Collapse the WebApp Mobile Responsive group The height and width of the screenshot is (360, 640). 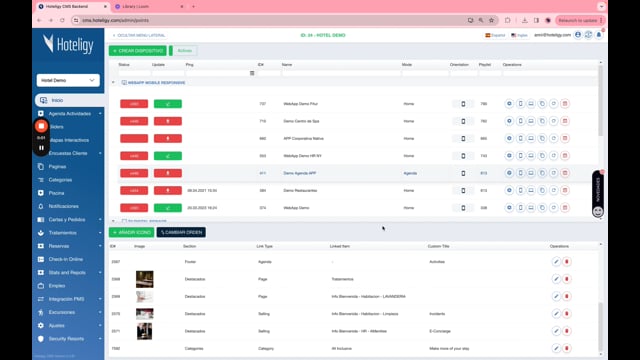pos(113,82)
